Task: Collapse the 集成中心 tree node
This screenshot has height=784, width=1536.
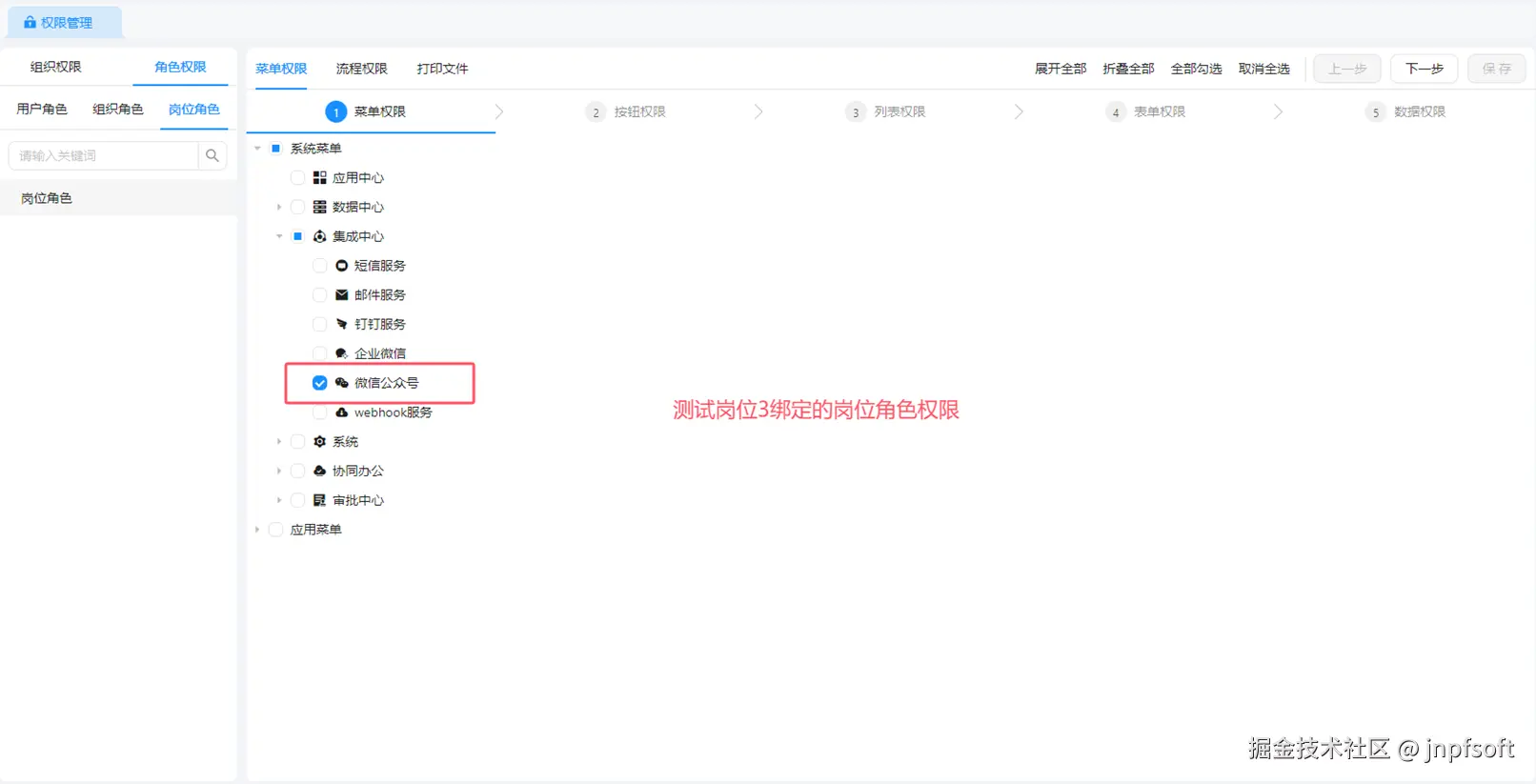Action: (x=279, y=236)
